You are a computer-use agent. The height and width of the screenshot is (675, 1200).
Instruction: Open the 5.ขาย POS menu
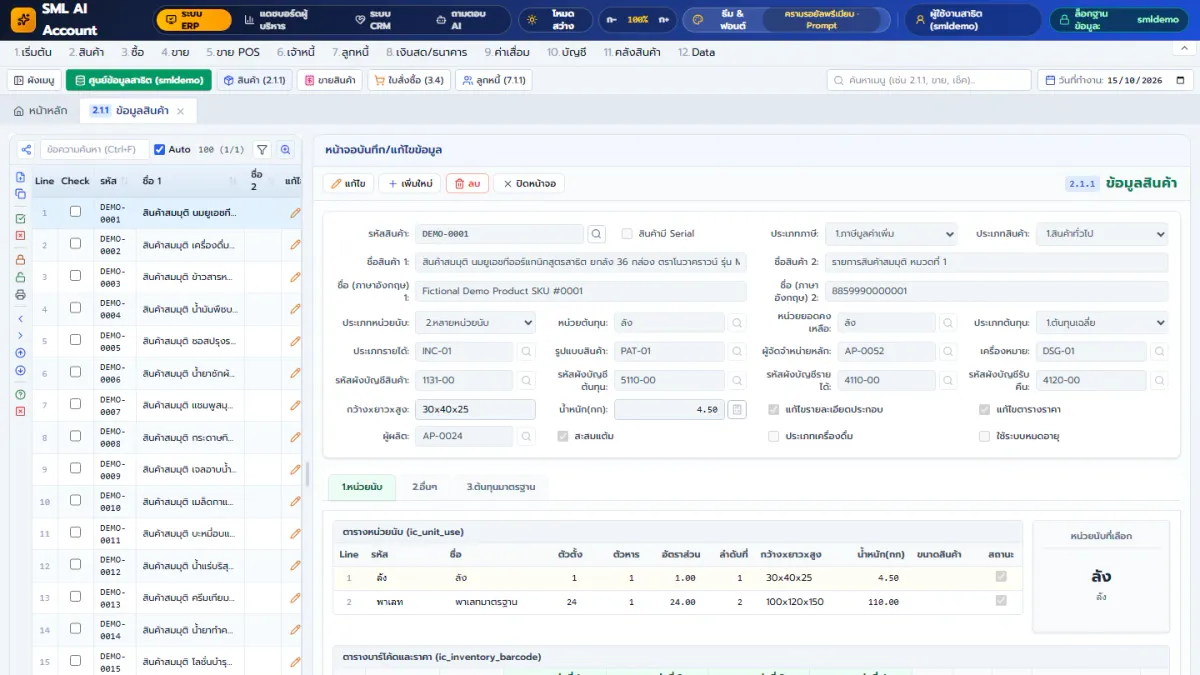pos(232,52)
